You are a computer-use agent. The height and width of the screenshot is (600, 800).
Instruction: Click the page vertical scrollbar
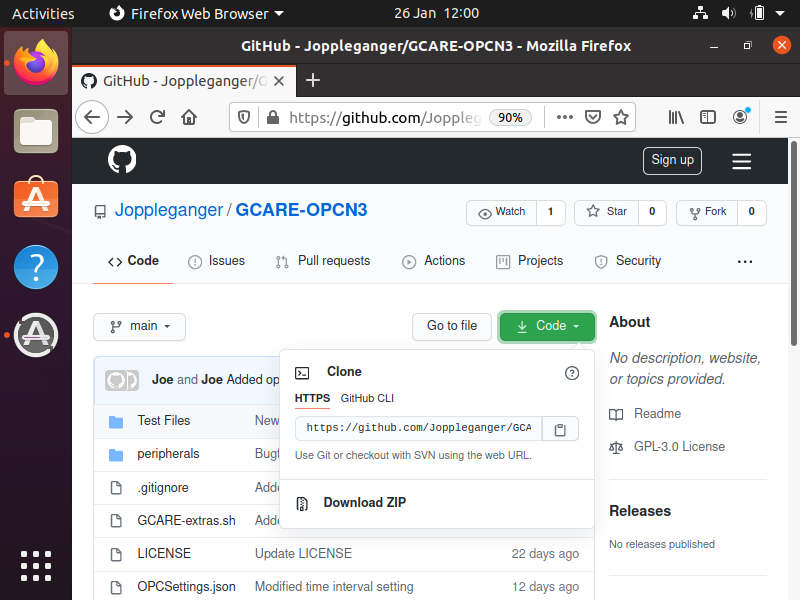tap(793, 245)
